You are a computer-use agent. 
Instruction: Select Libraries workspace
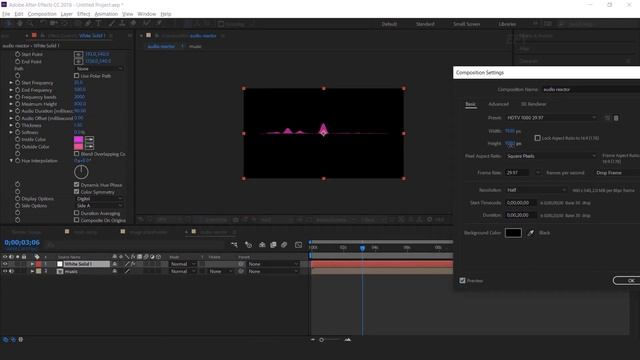[507, 24]
